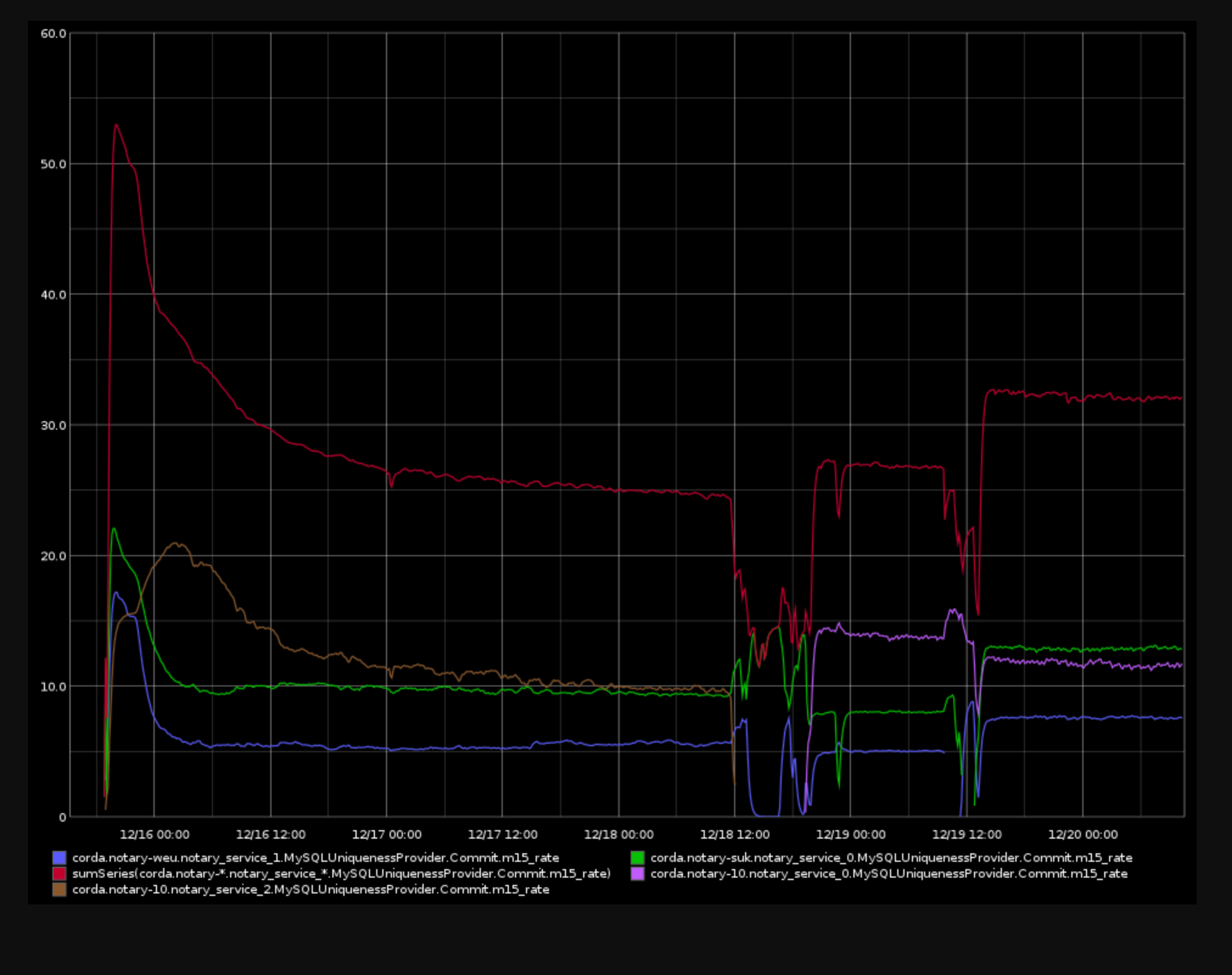The width and height of the screenshot is (1232, 975).
Task: Click the red sumSeries legend swatch
Action: 59,873
